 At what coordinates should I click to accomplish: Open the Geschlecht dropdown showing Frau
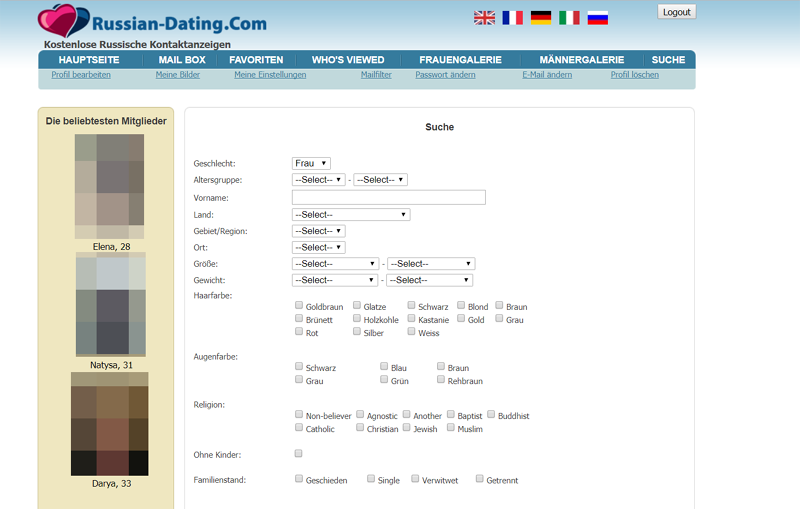click(311, 163)
